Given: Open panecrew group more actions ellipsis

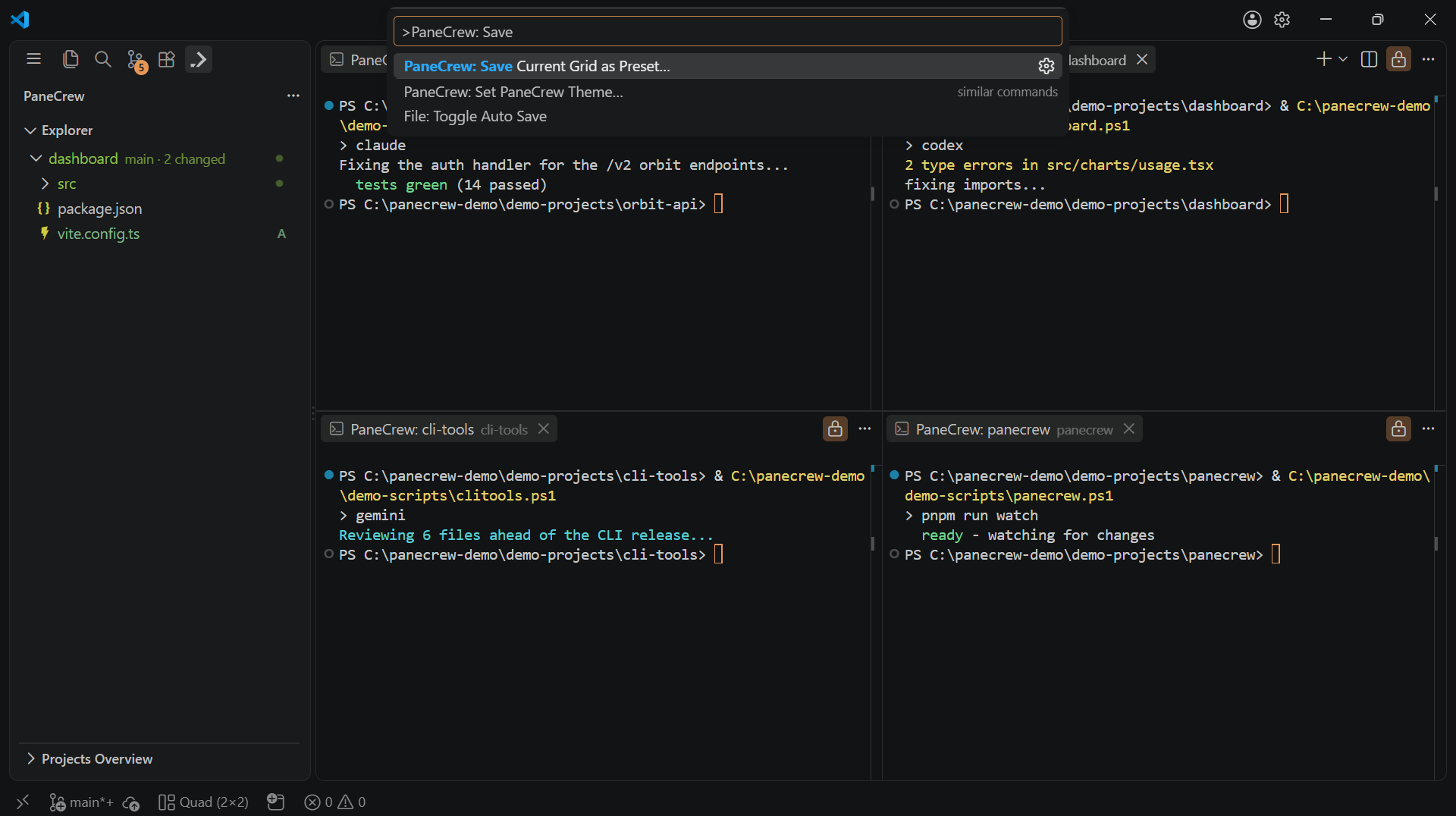Looking at the screenshot, I should click(x=1429, y=429).
